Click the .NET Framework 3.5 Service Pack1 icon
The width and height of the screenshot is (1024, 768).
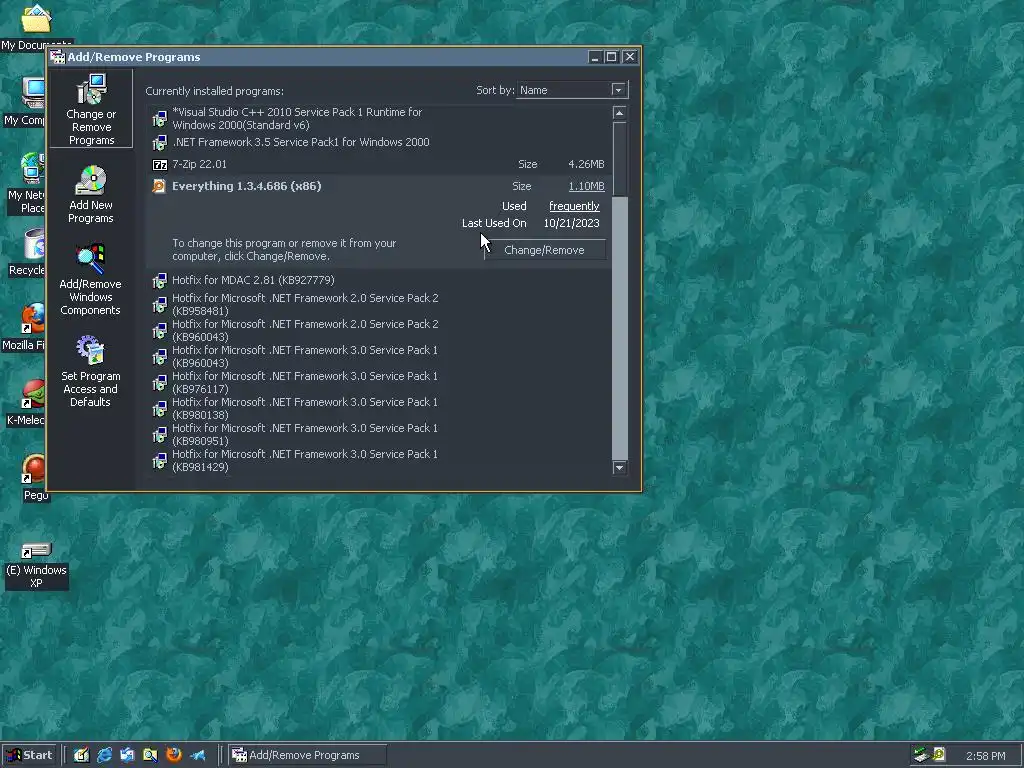[x=160, y=142]
